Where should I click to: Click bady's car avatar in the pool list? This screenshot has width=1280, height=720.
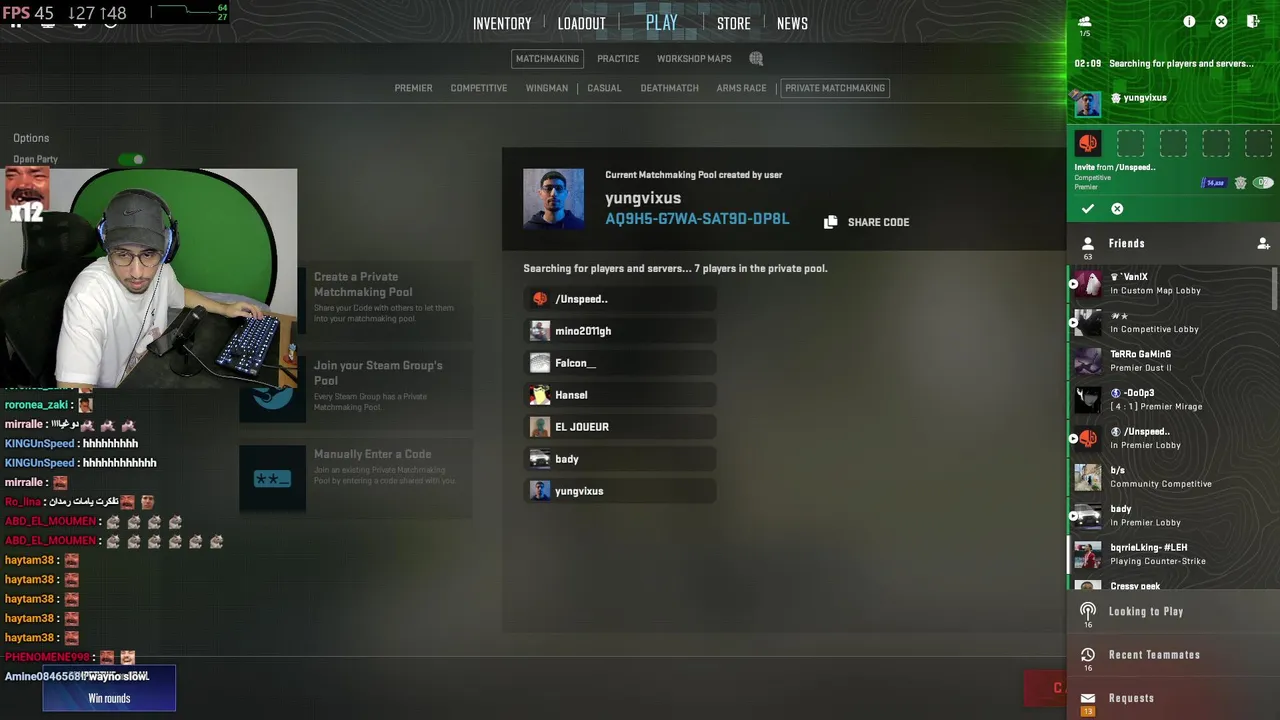click(x=540, y=458)
